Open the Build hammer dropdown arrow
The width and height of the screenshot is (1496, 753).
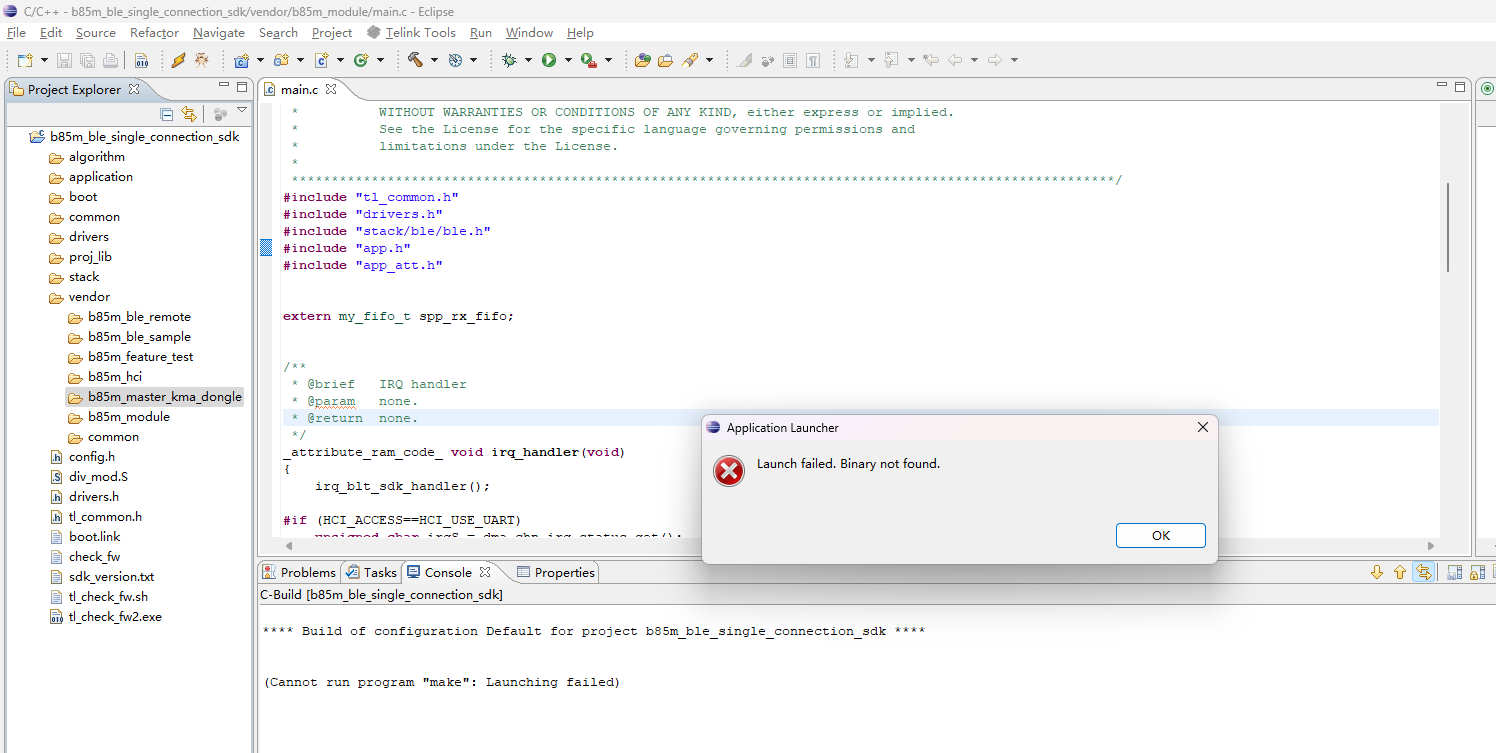[x=433, y=60]
